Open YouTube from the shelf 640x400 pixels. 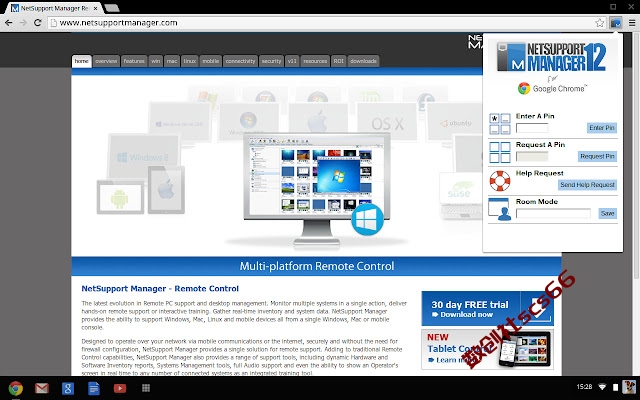pyautogui.click(x=120, y=388)
